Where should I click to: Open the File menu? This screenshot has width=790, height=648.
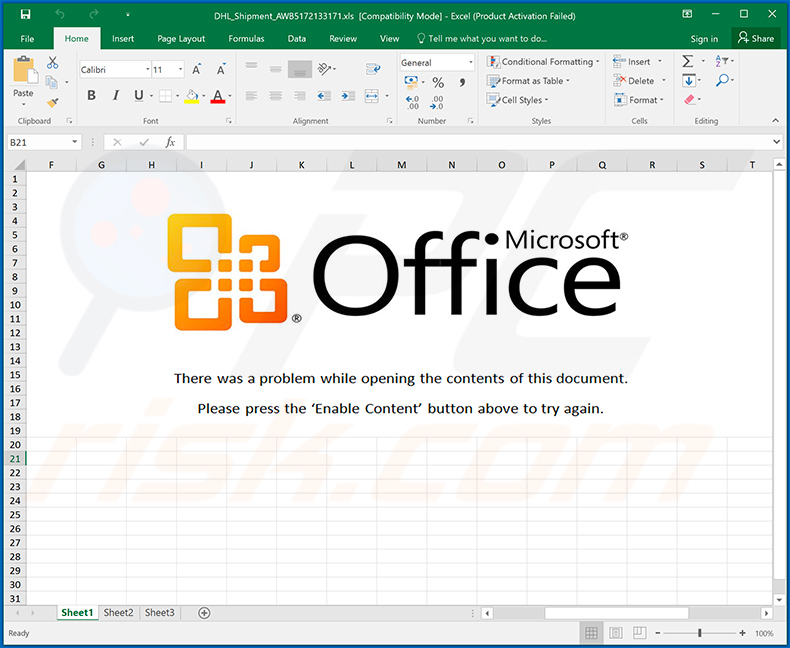click(x=27, y=38)
